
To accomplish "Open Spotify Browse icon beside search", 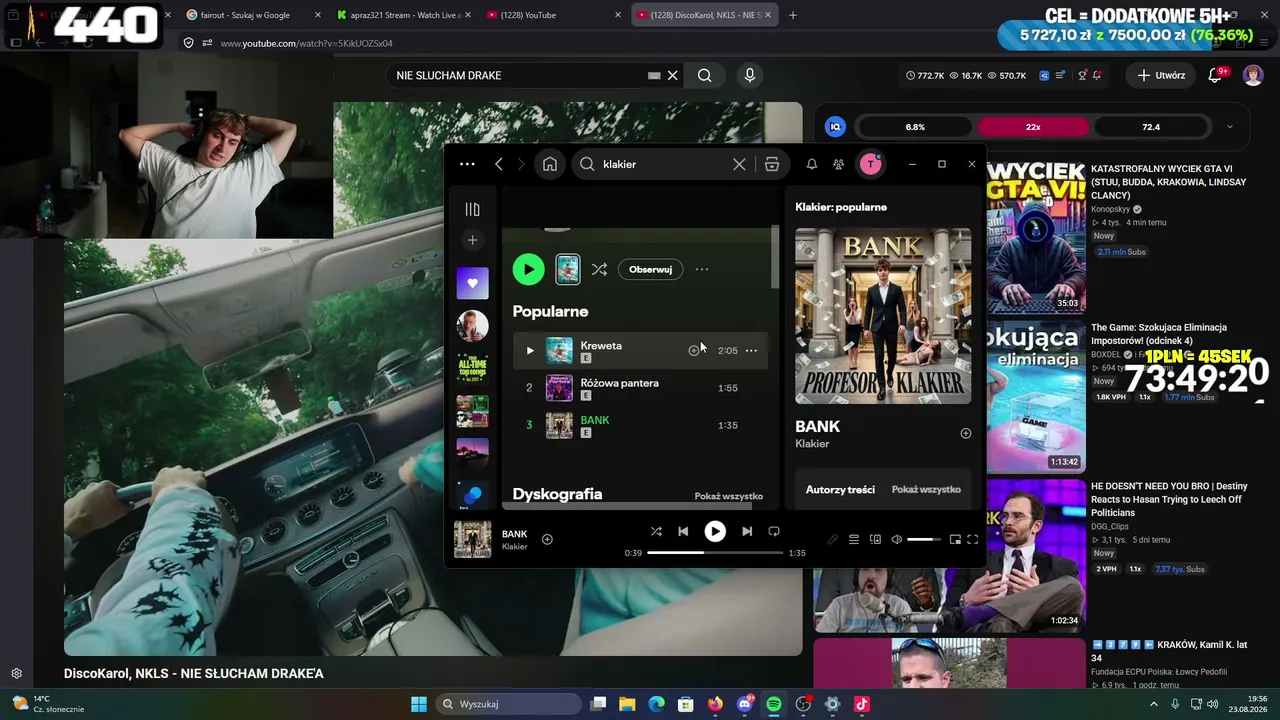I will click(x=772, y=164).
